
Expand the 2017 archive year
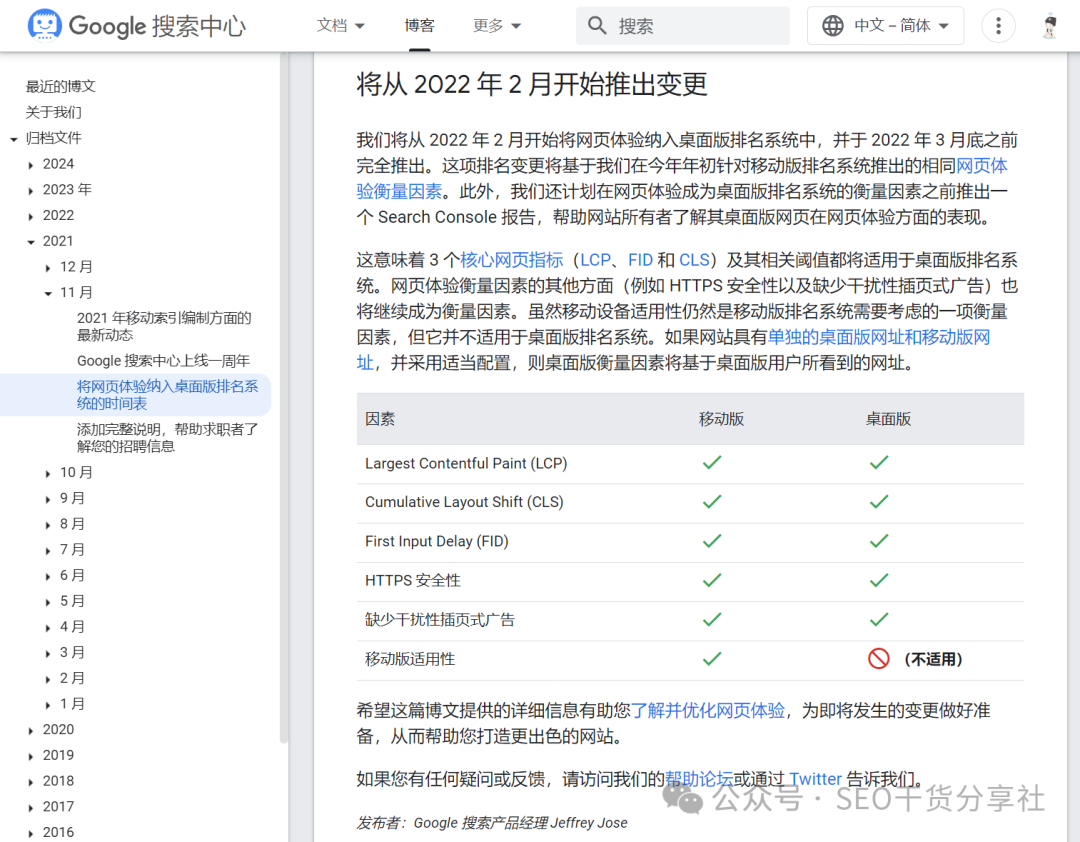pos(31,808)
